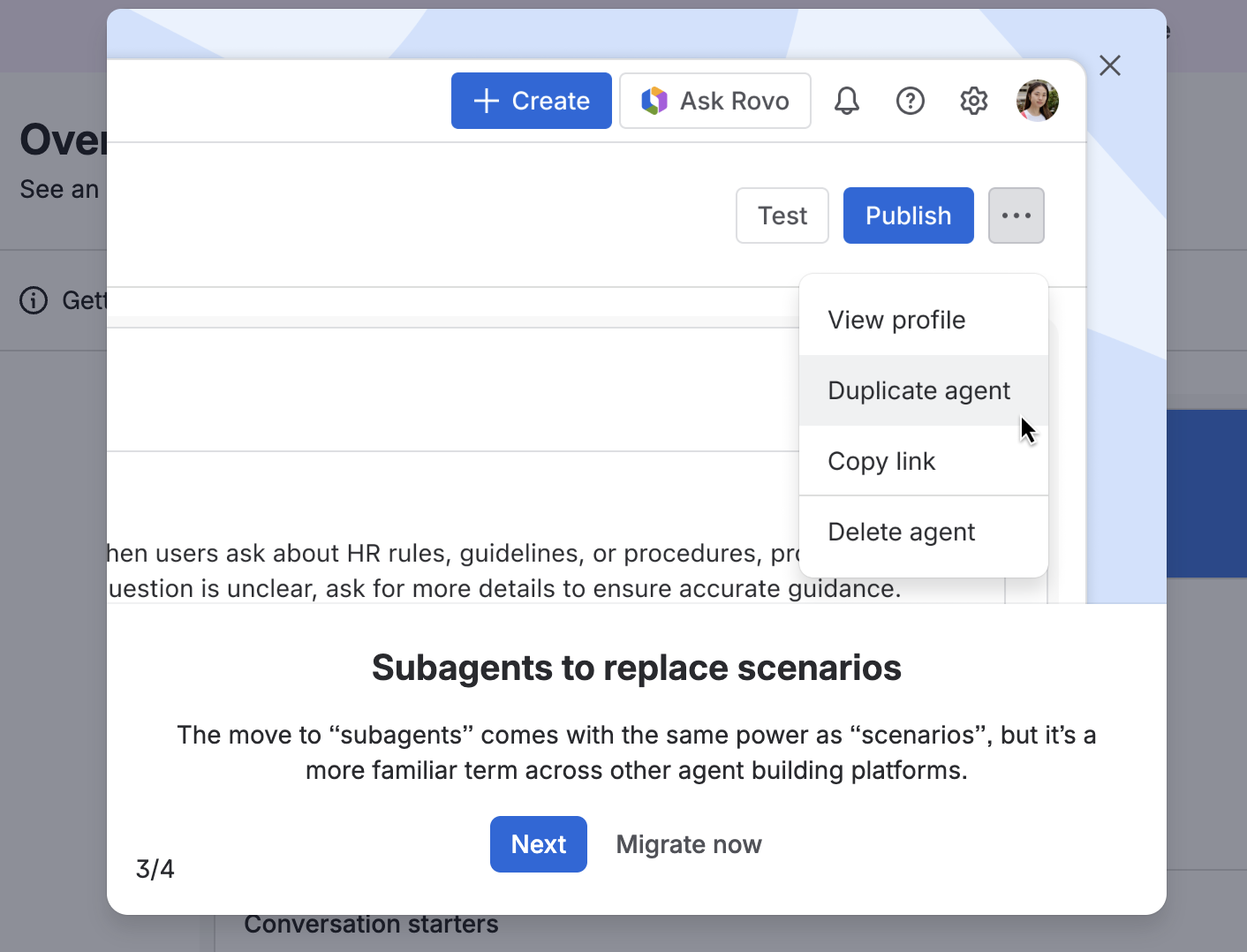Click the Publish button
Viewport: 1247px width, 952px height.
click(x=909, y=215)
